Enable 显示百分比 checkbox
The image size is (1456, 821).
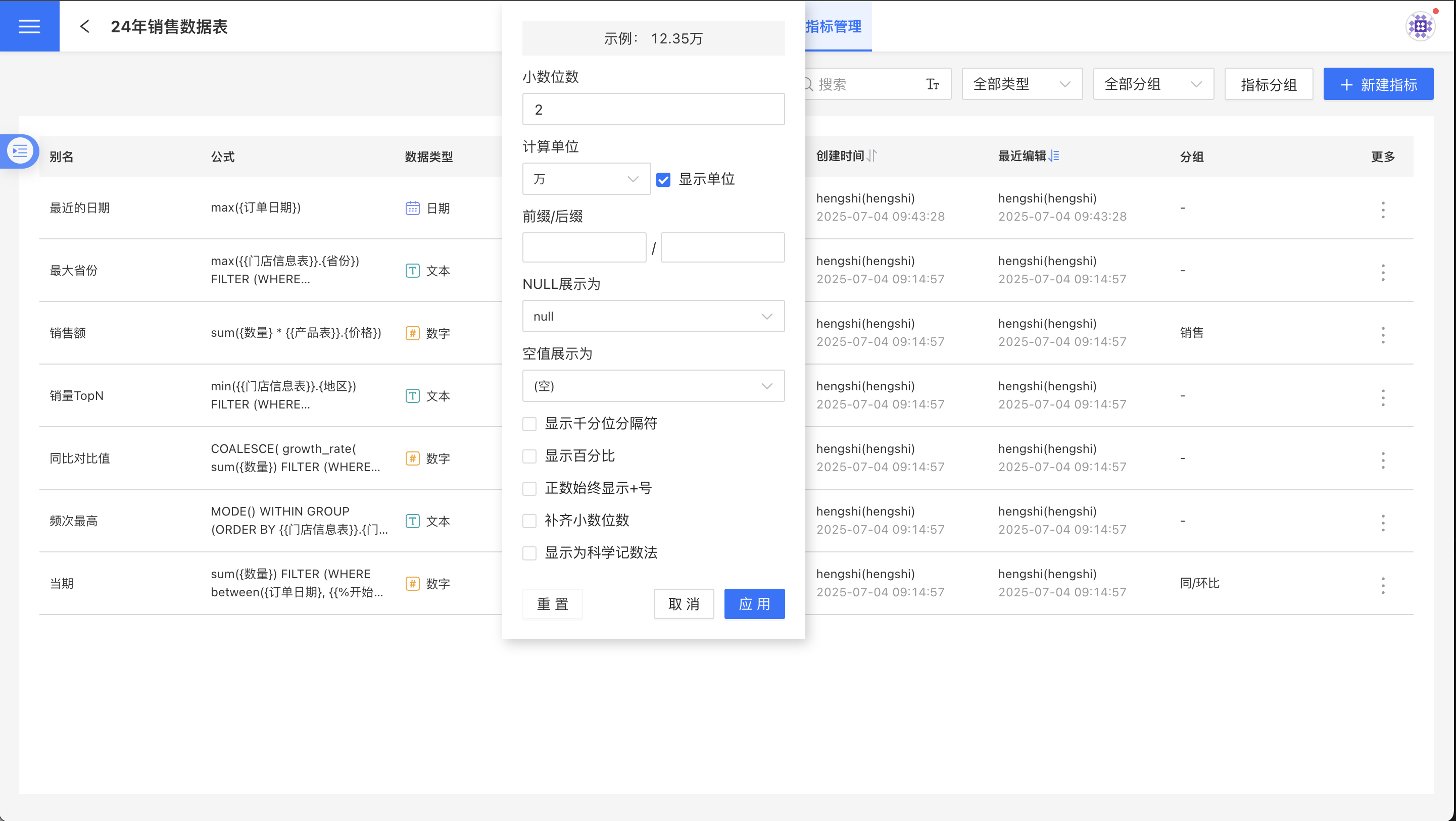(x=529, y=456)
